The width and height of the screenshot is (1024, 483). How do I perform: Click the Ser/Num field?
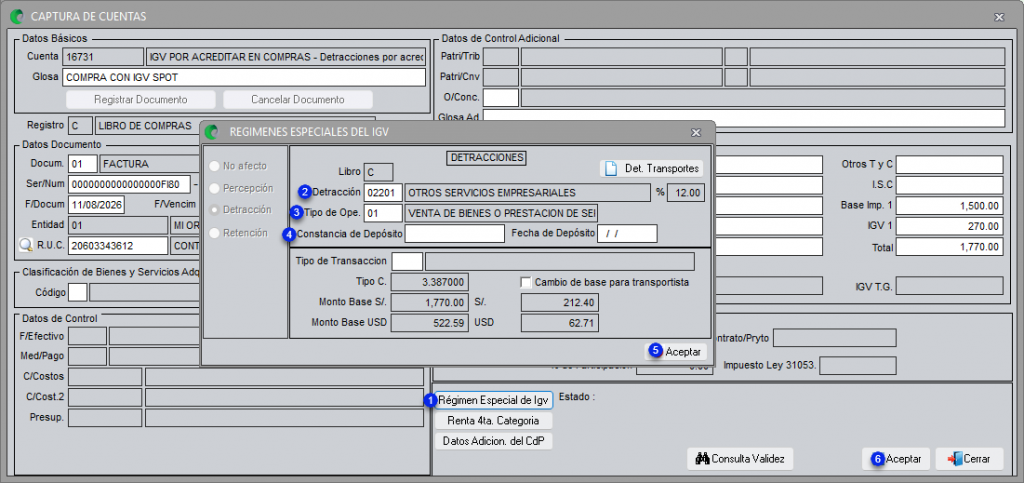pos(129,184)
